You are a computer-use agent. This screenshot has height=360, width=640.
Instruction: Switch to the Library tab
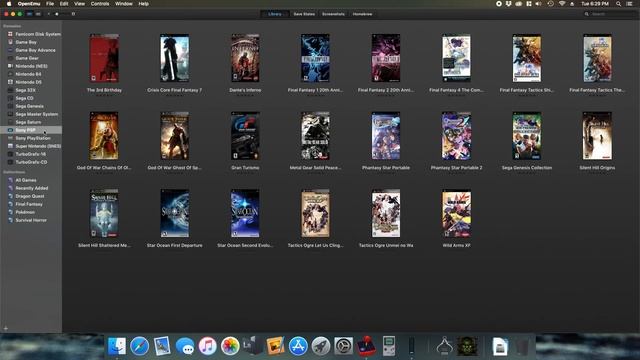(x=275, y=14)
